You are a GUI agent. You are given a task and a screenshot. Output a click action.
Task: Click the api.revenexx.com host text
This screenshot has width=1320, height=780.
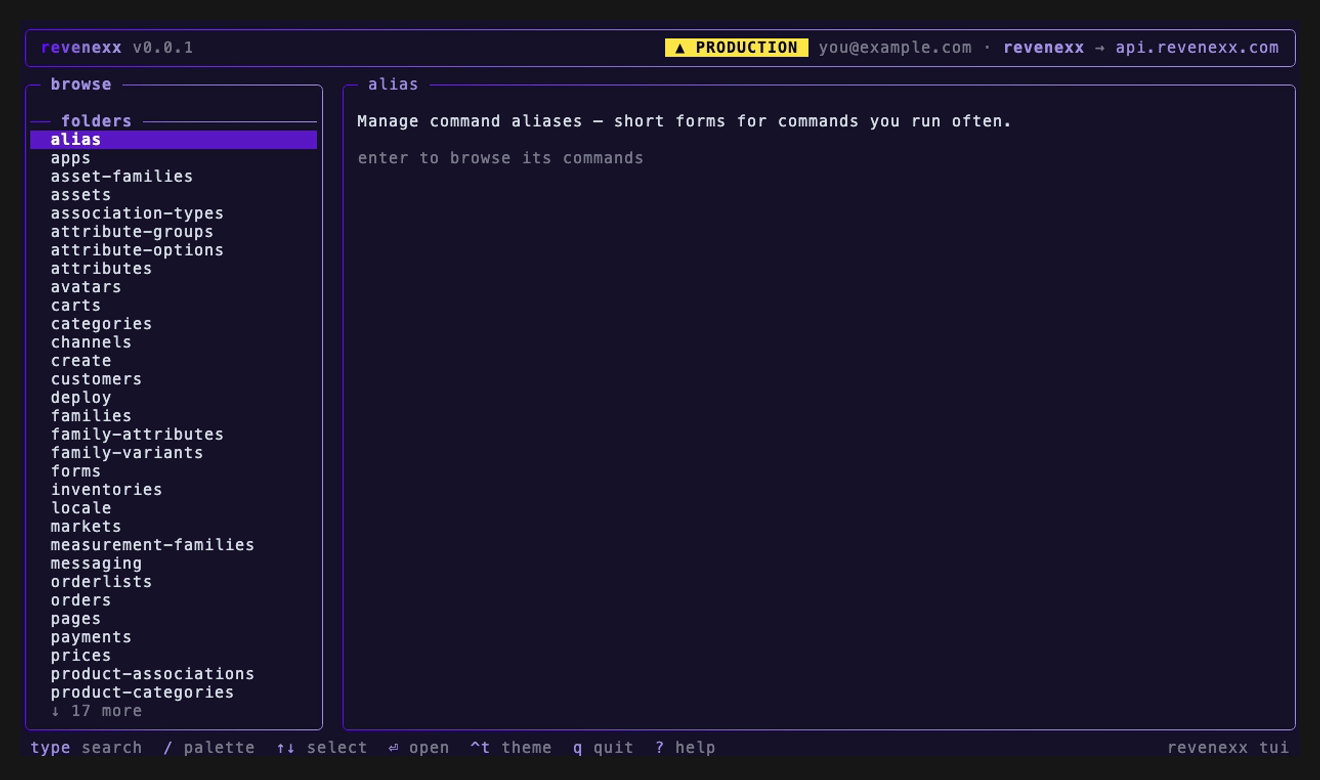tap(1197, 48)
